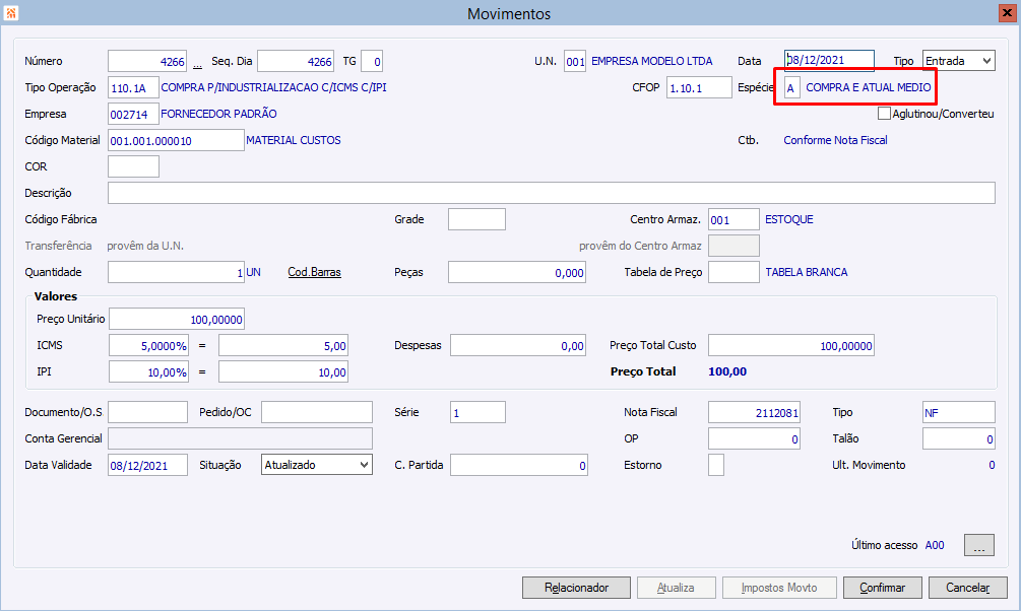Click the Tabela de Preço code field
This screenshot has height=611, width=1021.
tap(734, 272)
